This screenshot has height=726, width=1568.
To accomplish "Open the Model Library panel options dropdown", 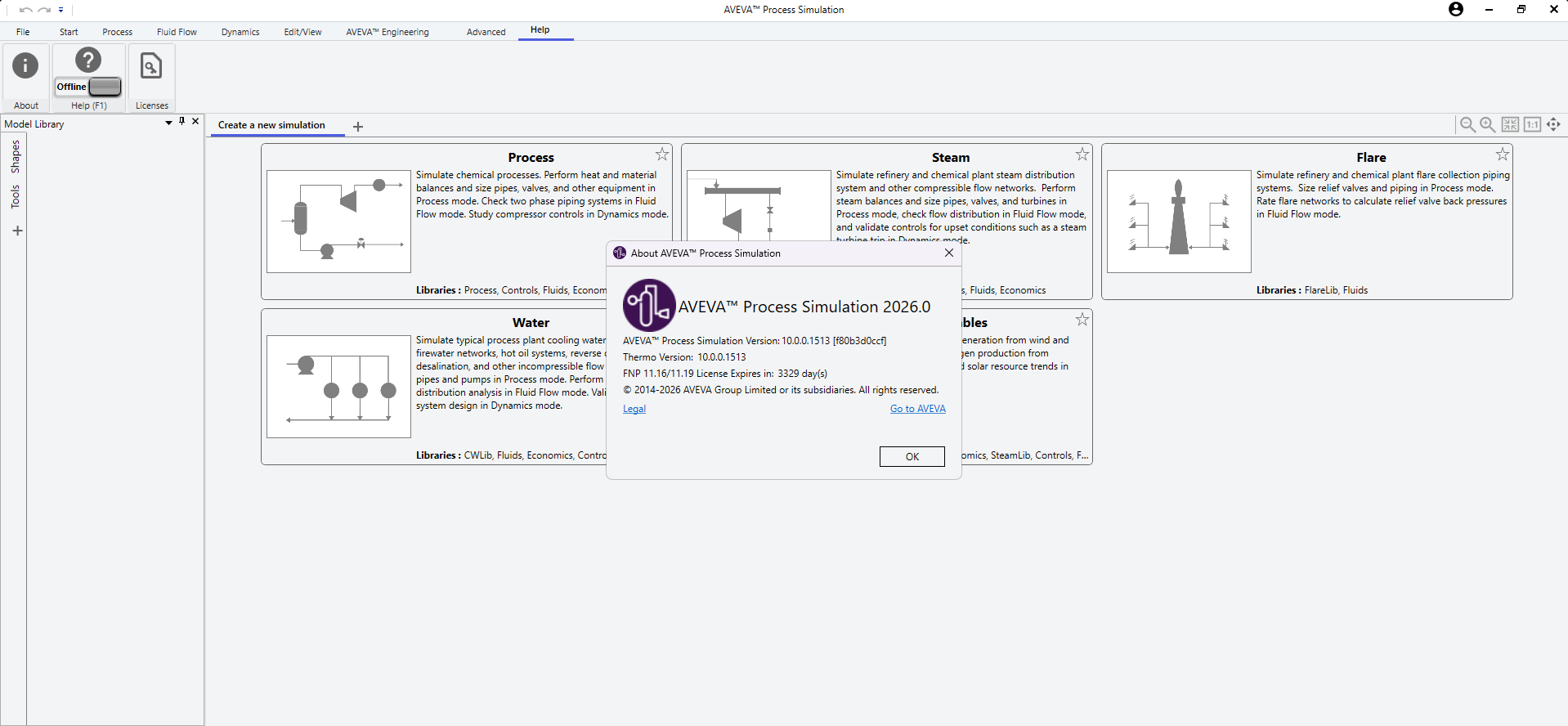I will pos(168,123).
